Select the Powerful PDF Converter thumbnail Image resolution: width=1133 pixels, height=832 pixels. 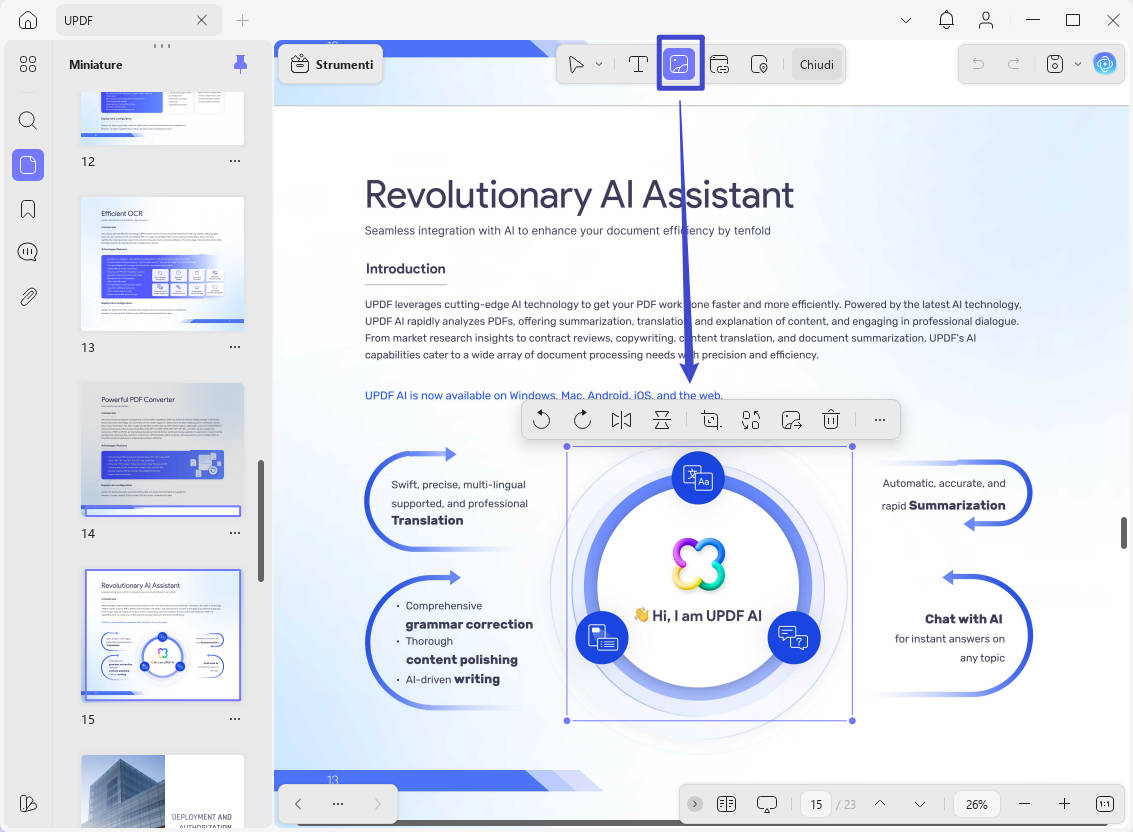click(x=163, y=450)
